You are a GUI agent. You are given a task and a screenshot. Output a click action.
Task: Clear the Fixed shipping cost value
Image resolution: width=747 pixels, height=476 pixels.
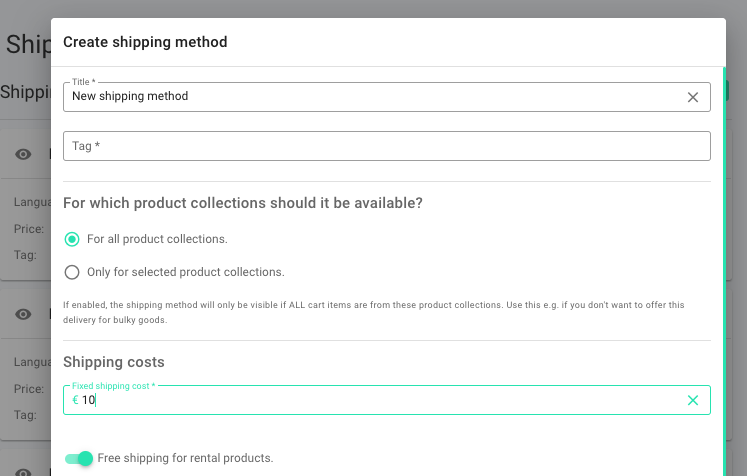click(693, 400)
